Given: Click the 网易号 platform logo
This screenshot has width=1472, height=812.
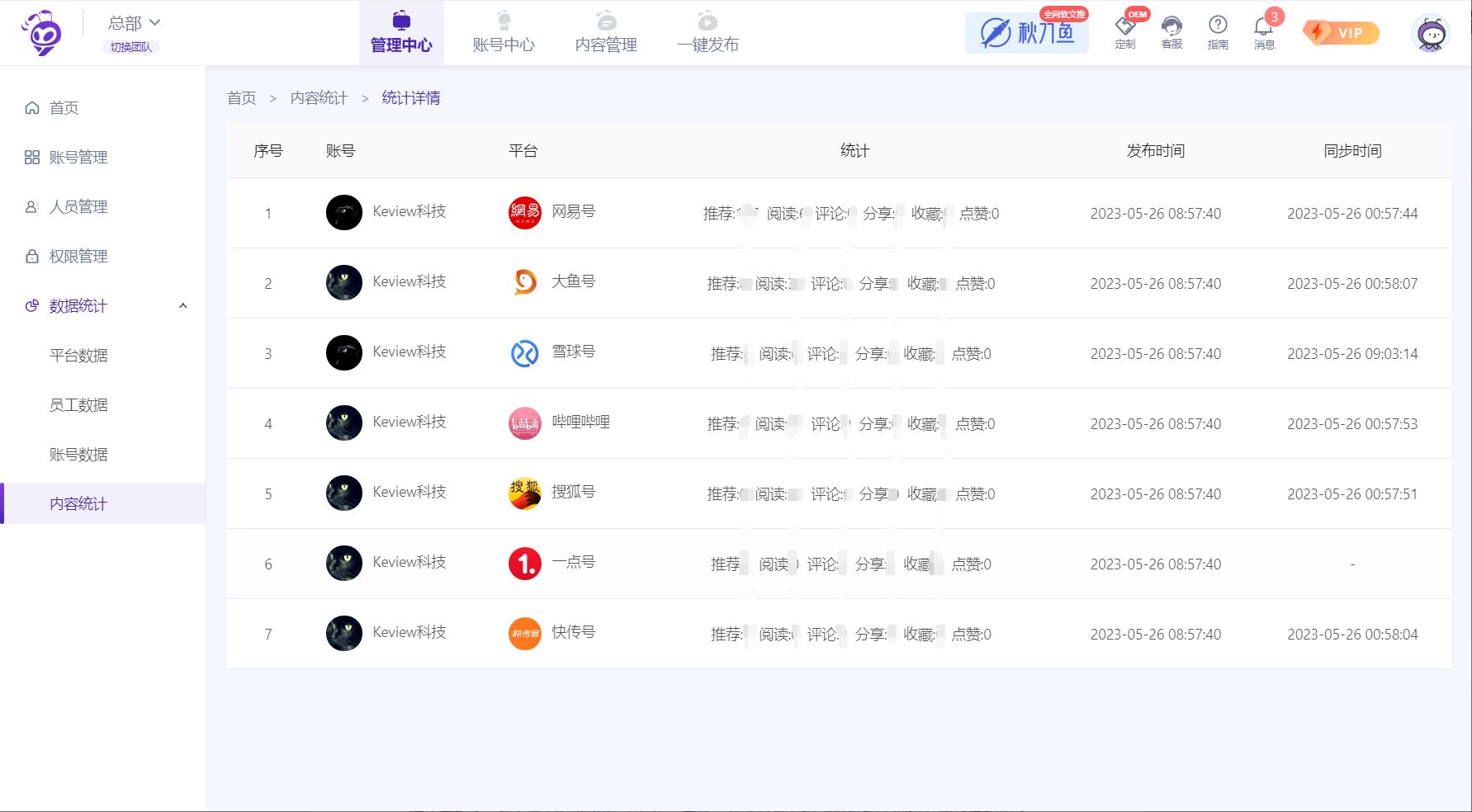Looking at the screenshot, I should (x=524, y=213).
